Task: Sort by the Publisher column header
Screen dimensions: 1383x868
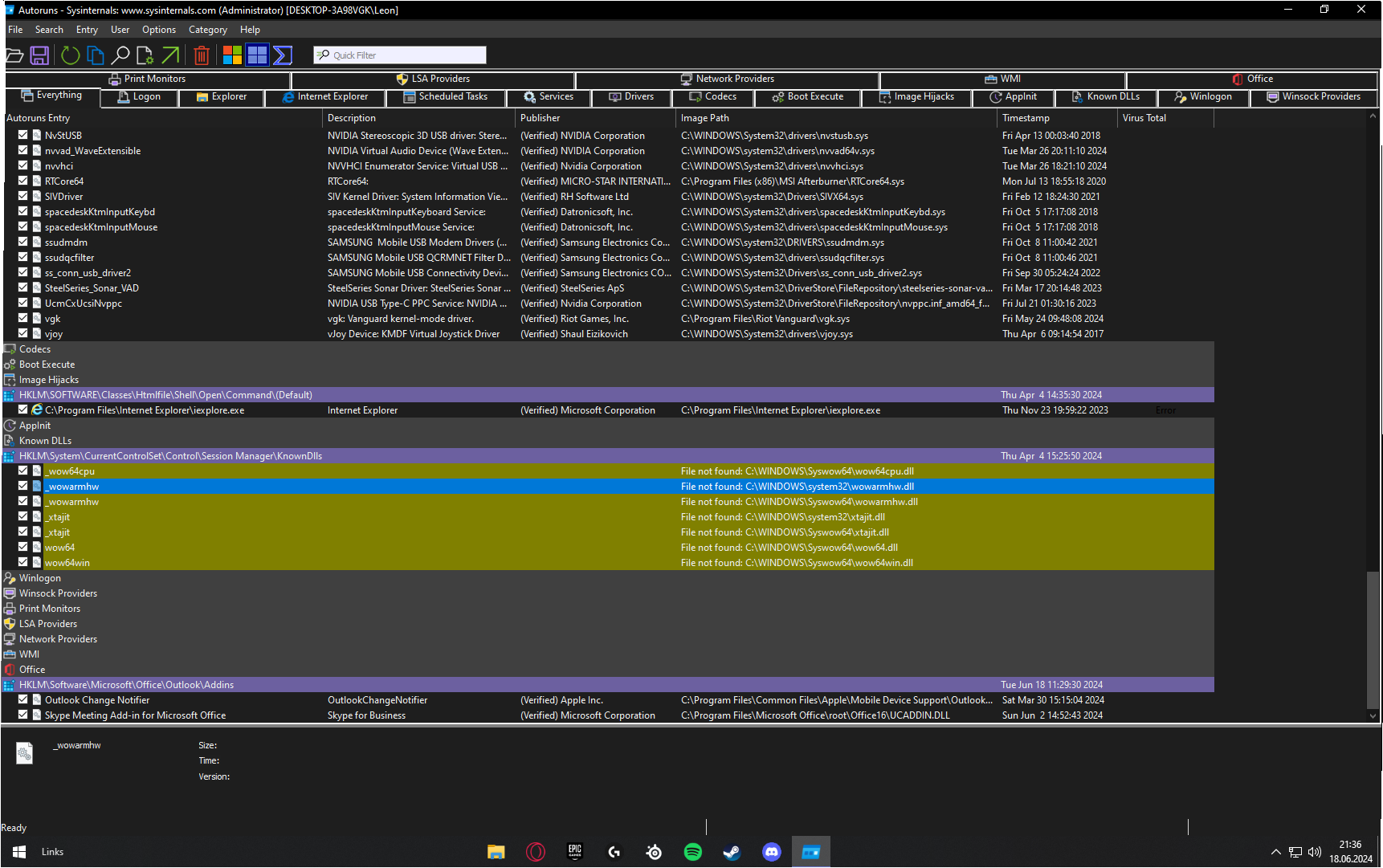Action: pos(596,118)
